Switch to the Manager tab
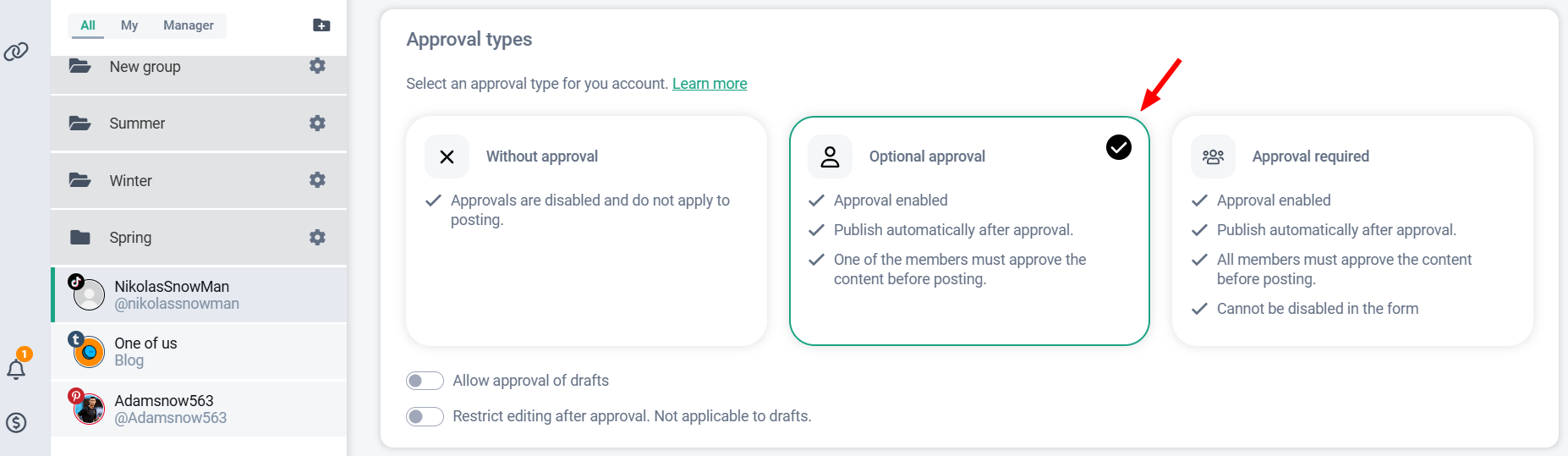 [188, 25]
